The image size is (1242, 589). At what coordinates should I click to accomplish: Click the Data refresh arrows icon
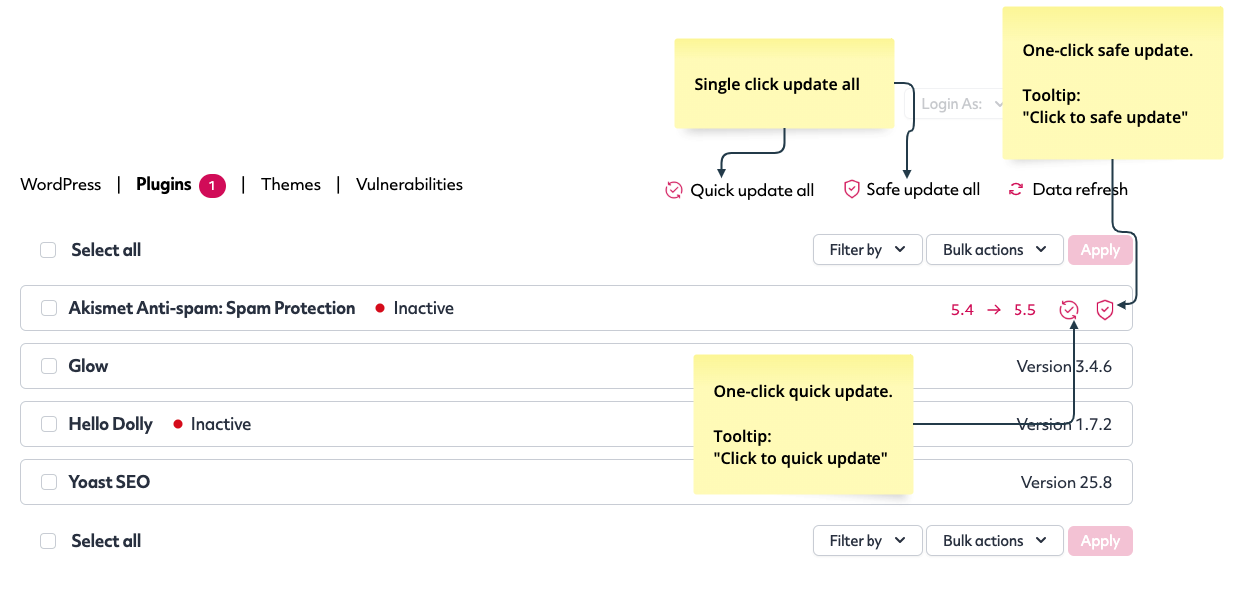pos(1016,189)
